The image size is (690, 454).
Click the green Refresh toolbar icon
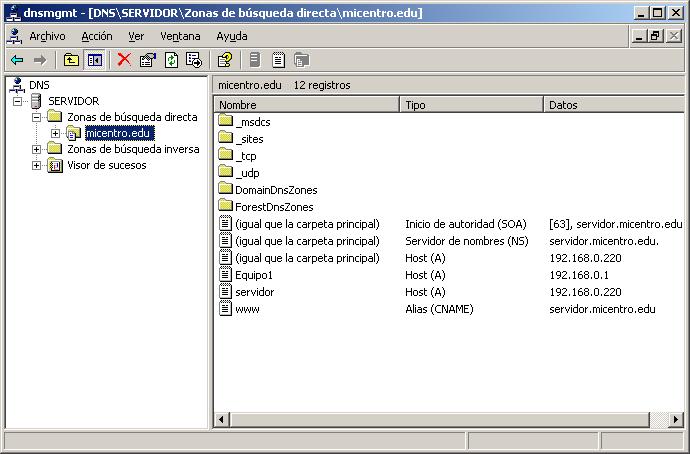click(x=171, y=60)
